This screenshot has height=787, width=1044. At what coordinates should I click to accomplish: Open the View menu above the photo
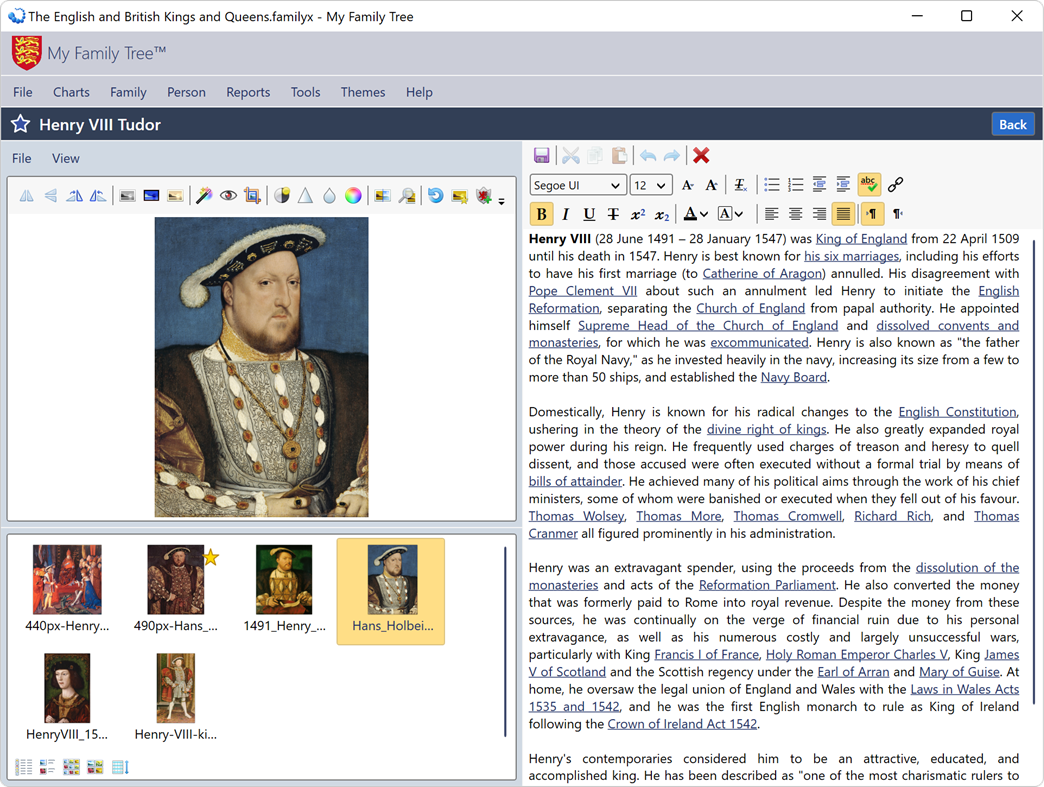click(66, 158)
